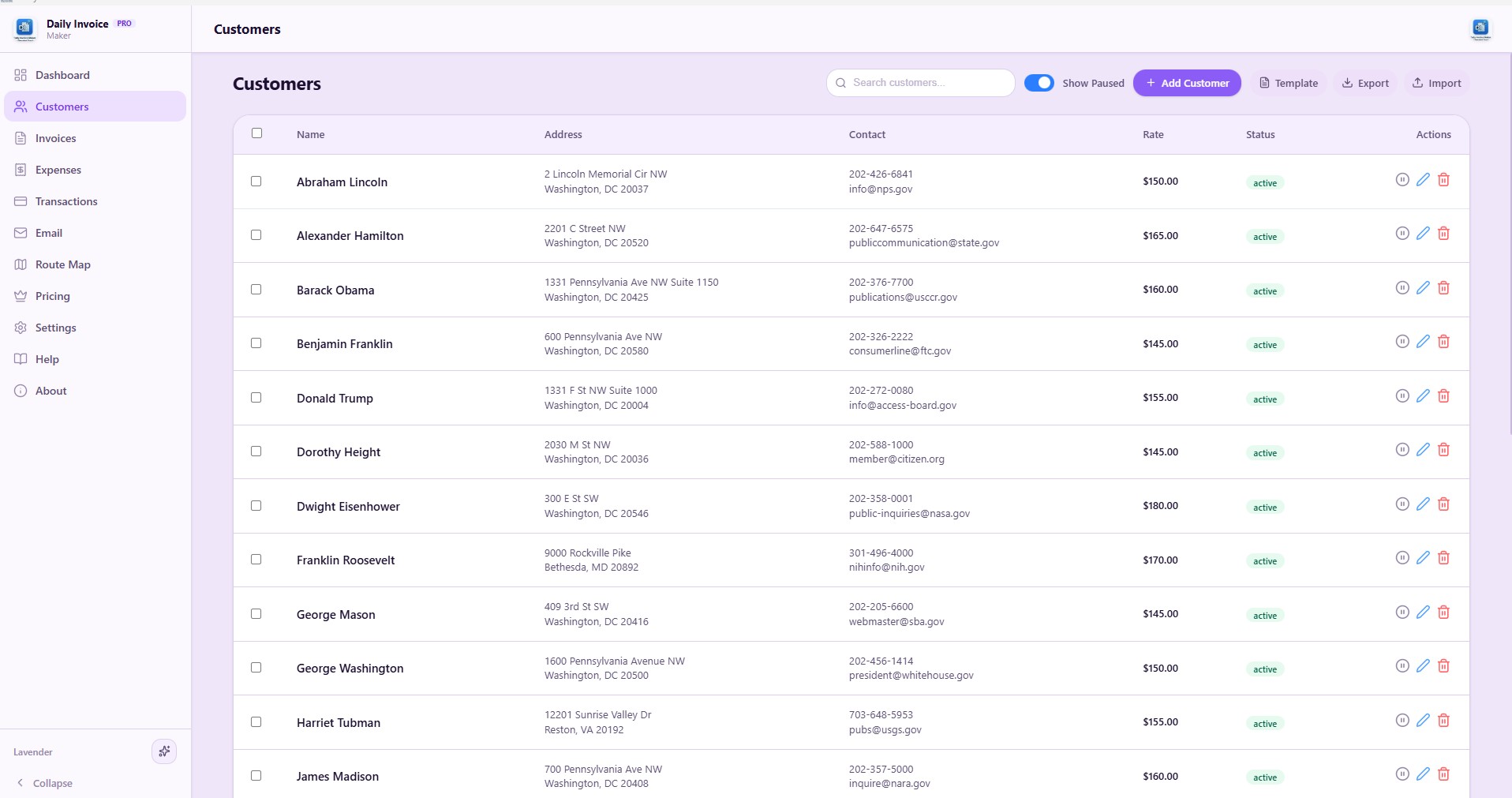Viewport: 1512px width, 798px height.
Task: Delete Barack Obama using the trash icon
Action: pyautogui.click(x=1443, y=288)
